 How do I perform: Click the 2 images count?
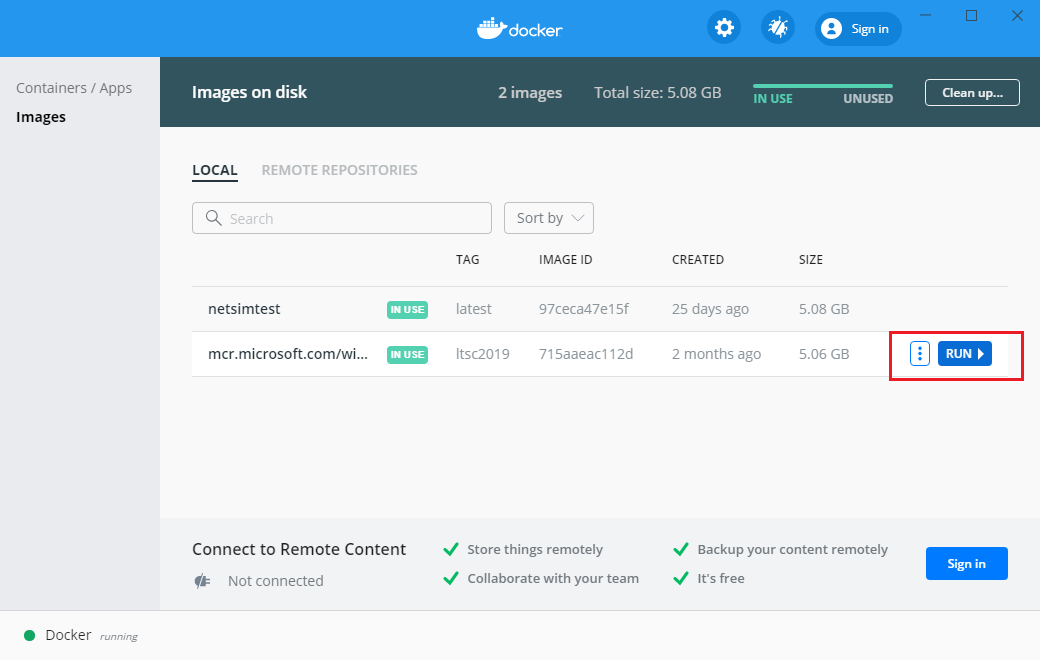click(x=530, y=93)
